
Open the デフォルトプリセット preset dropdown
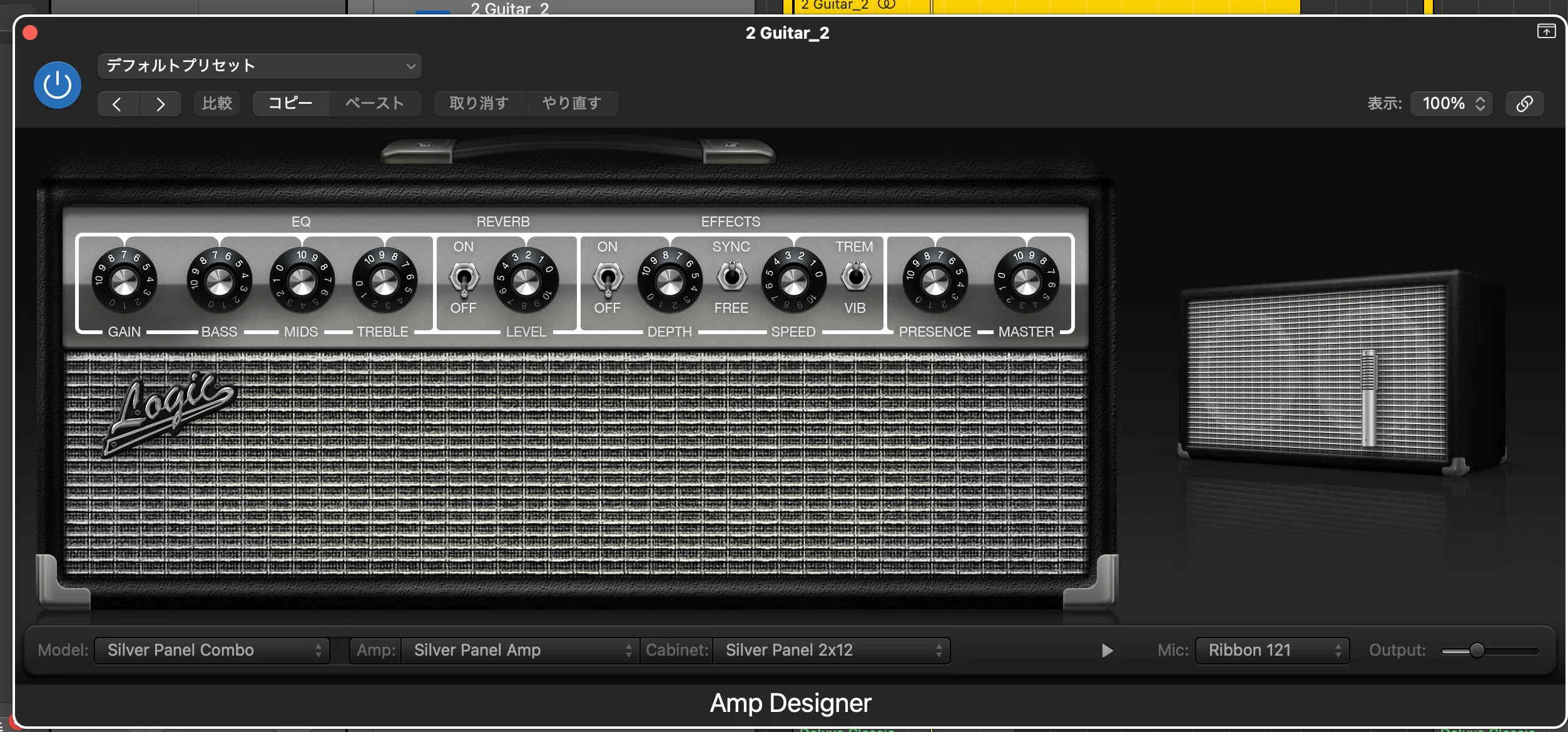click(x=259, y=66)
